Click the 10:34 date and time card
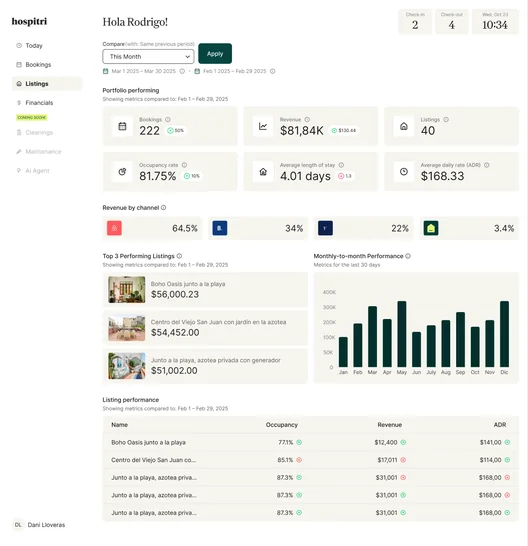The height and width of the screenshot is (546, 528). [x=495, y=22]
